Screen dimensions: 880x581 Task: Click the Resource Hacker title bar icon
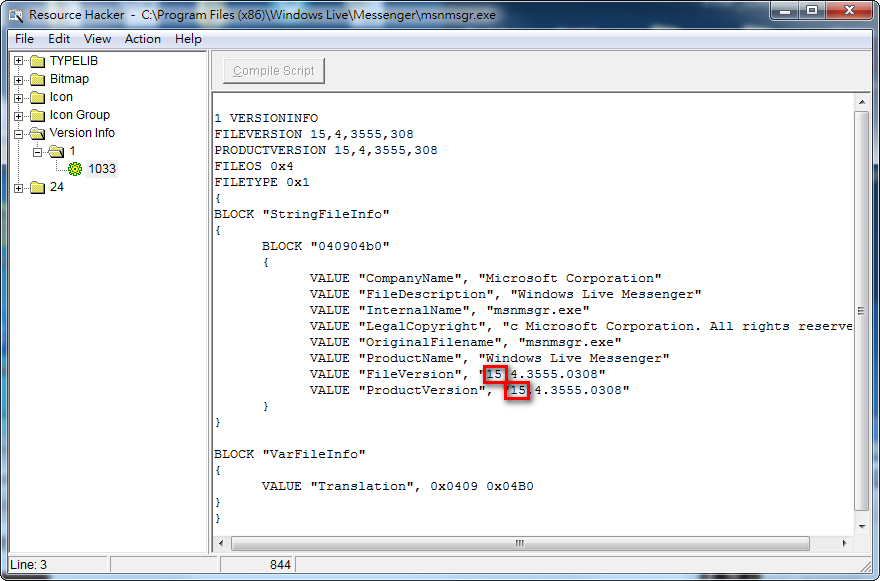[16, 15]
